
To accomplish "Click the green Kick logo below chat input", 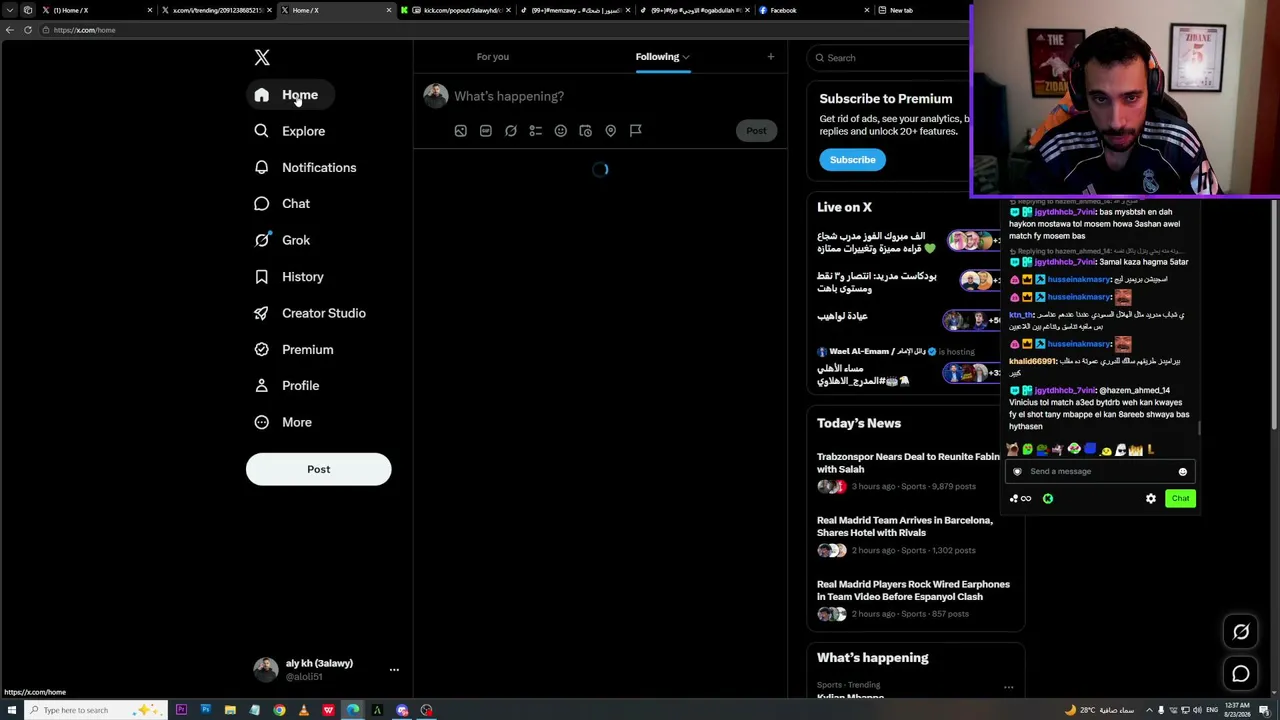I will pyautogui.click(x=1048, y=499).
